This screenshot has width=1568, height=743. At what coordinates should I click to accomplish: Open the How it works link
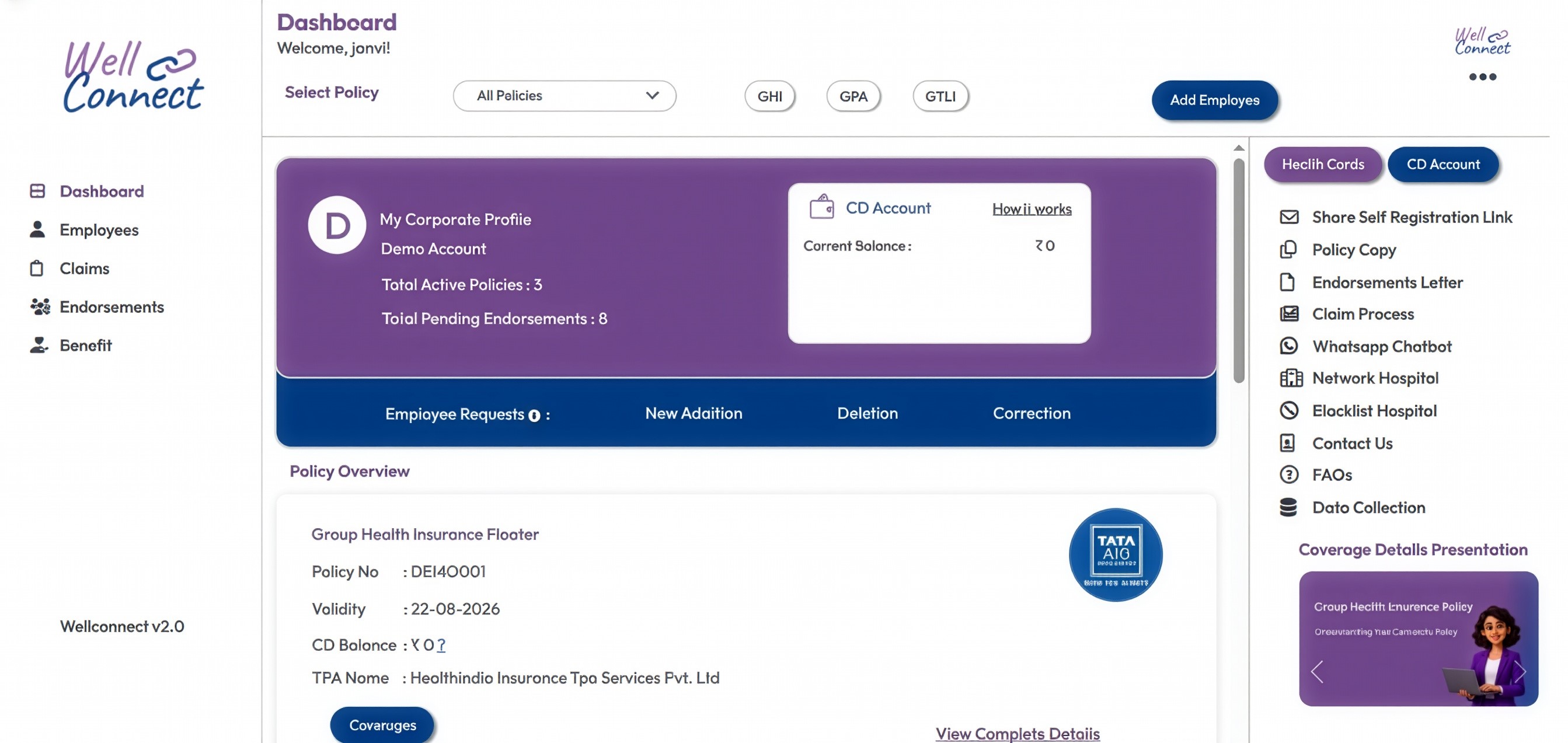1032,210
